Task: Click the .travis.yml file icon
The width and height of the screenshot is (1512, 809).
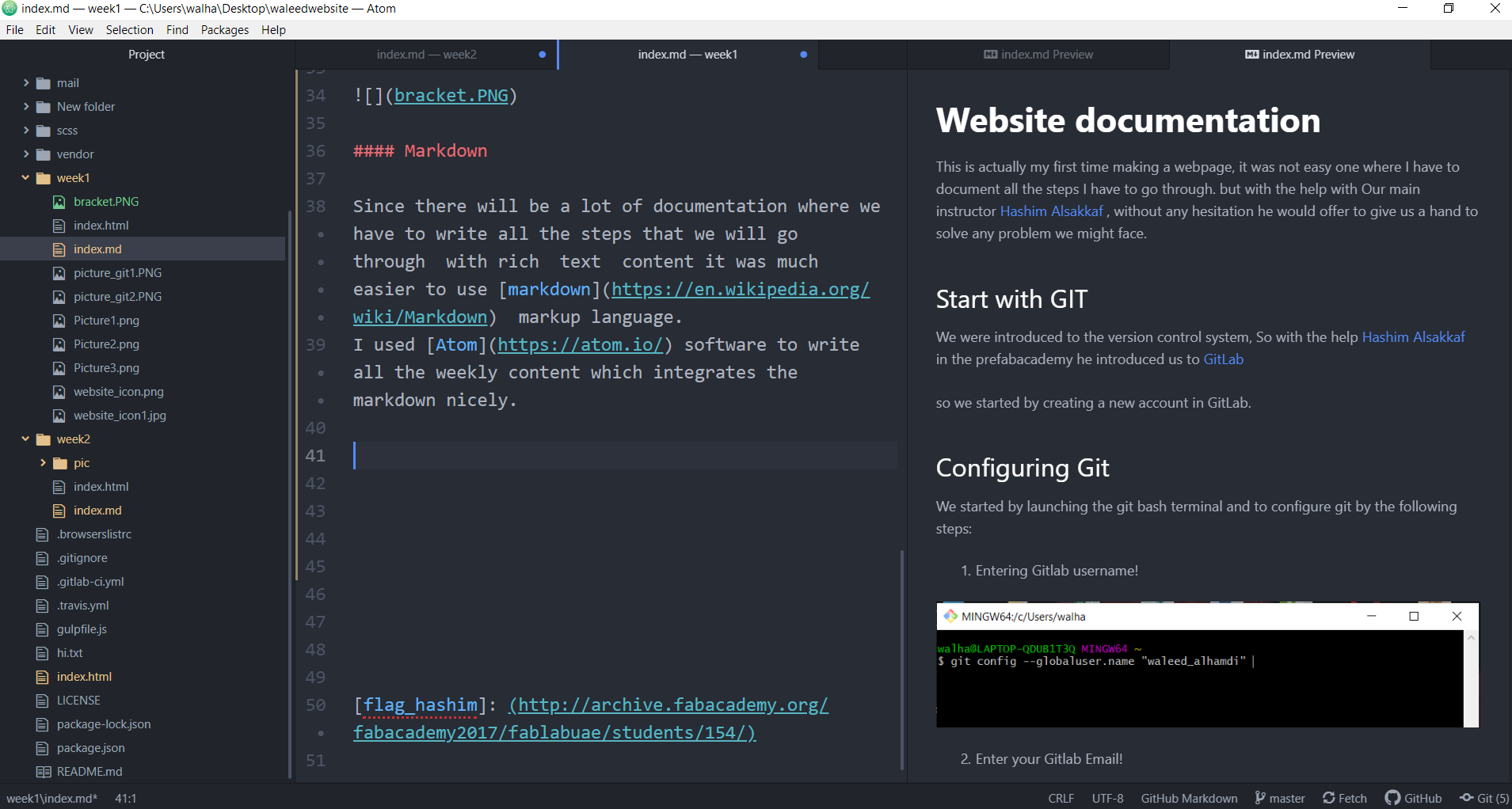Action: coord(43,606)
